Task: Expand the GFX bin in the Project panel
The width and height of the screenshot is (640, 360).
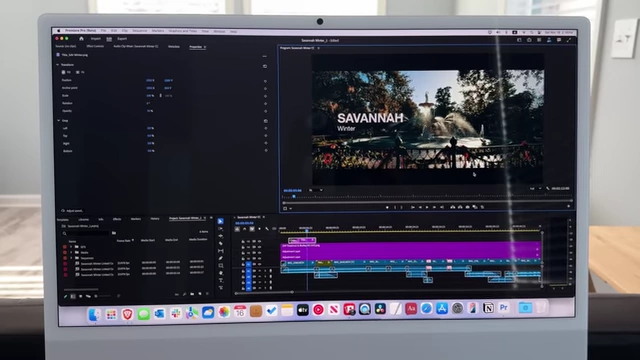Action: point(71,247)
